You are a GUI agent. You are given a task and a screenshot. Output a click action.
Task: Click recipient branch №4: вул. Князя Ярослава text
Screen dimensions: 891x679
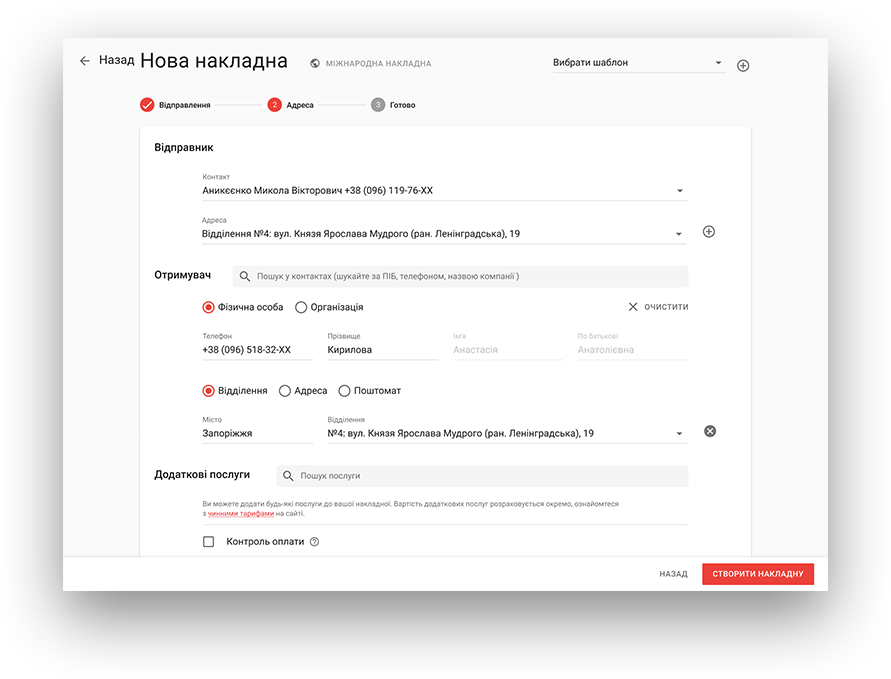pyautogui.click(x=461, y=434)
